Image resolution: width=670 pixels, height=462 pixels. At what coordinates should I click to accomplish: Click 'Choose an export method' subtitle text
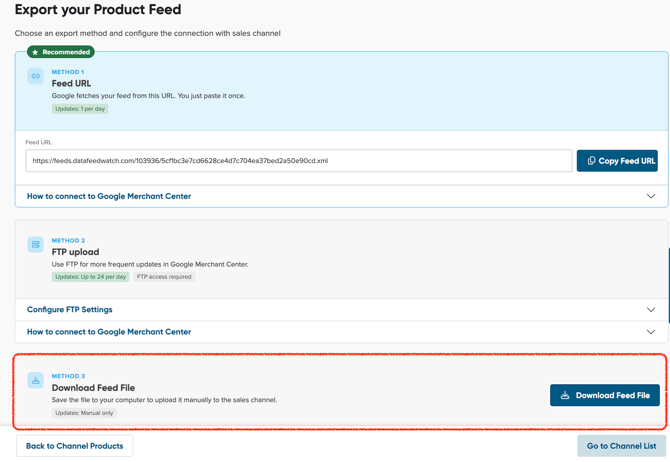147,33
